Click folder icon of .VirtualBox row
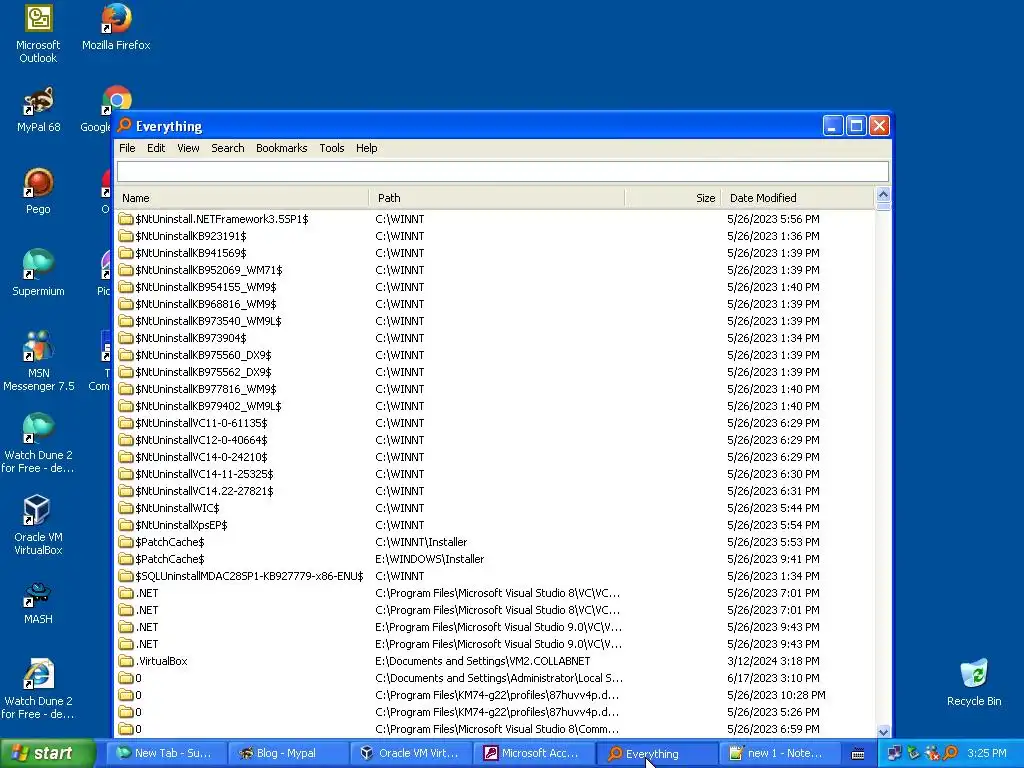Screen dimensions: 1024x768 pos(125,661)
